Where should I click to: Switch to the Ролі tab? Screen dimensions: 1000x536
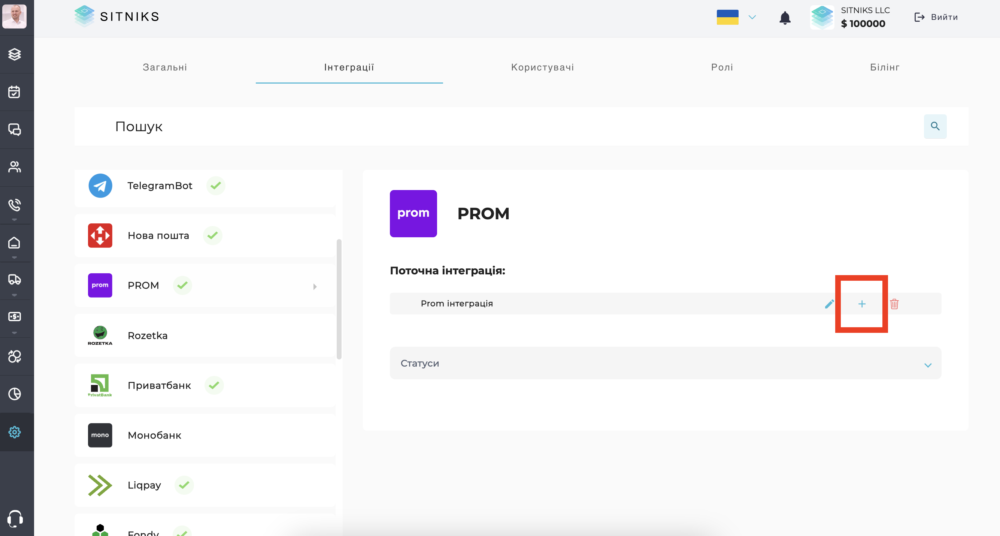tap(722, 67)
